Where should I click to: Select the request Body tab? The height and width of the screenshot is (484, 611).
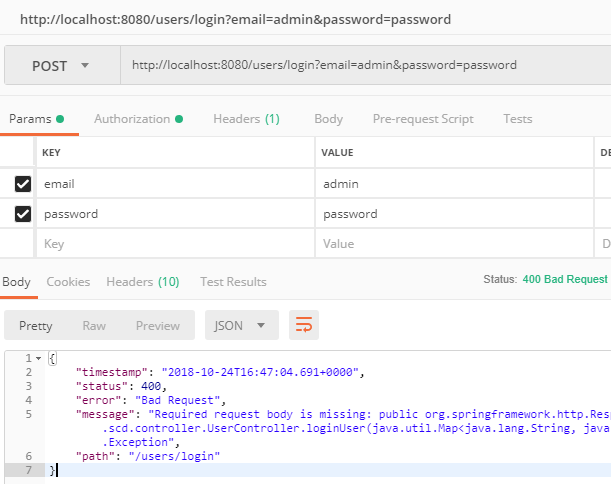pyautogui.click(x=328, y=119)
